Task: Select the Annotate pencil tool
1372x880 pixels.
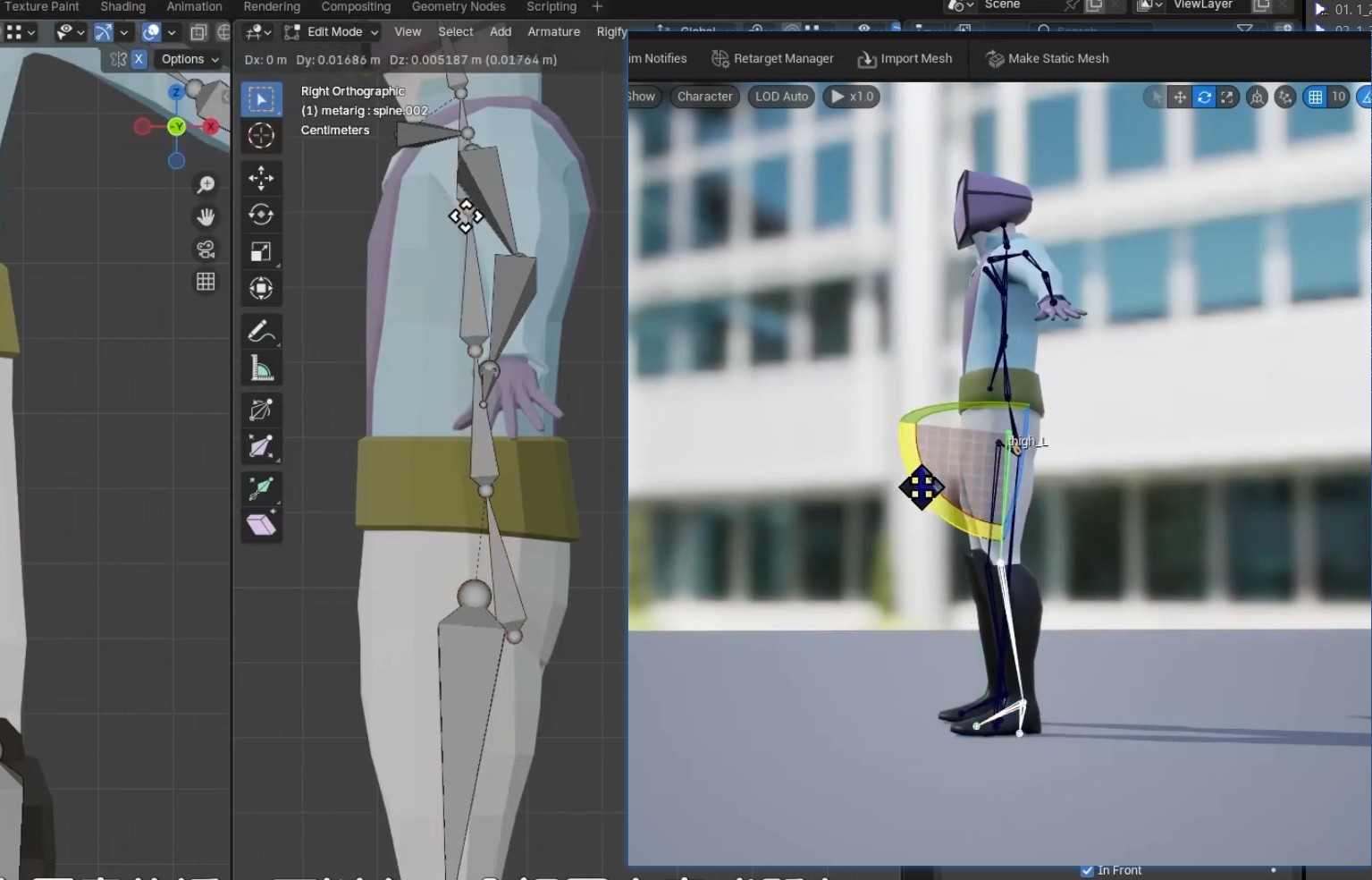Action: click(x=261, y=332)
